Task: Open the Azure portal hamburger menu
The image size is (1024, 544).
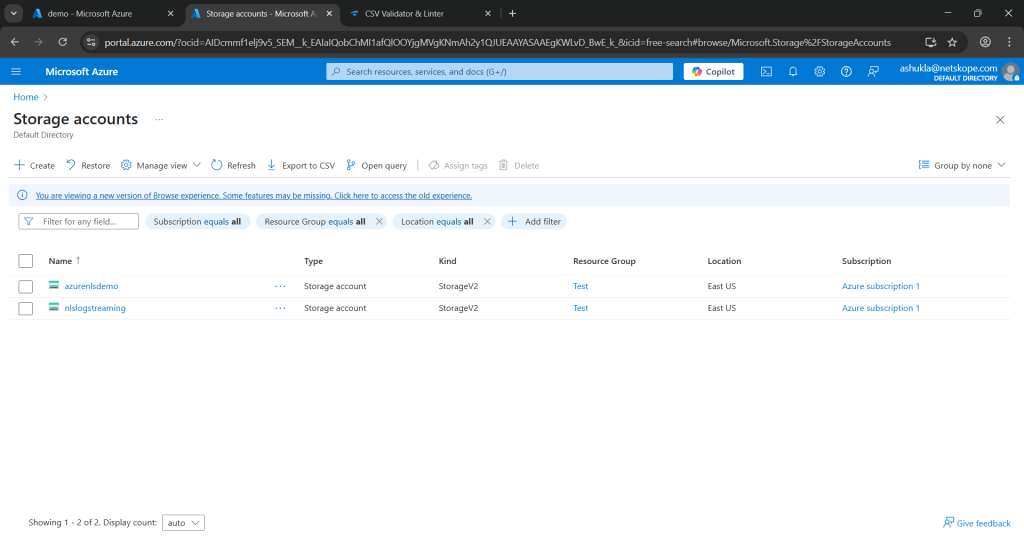Action: (x=16, y=72)
